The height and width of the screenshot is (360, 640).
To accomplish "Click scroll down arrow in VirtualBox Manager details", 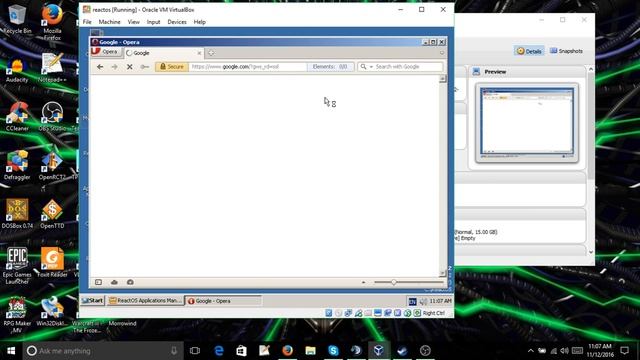I will 591,252.
